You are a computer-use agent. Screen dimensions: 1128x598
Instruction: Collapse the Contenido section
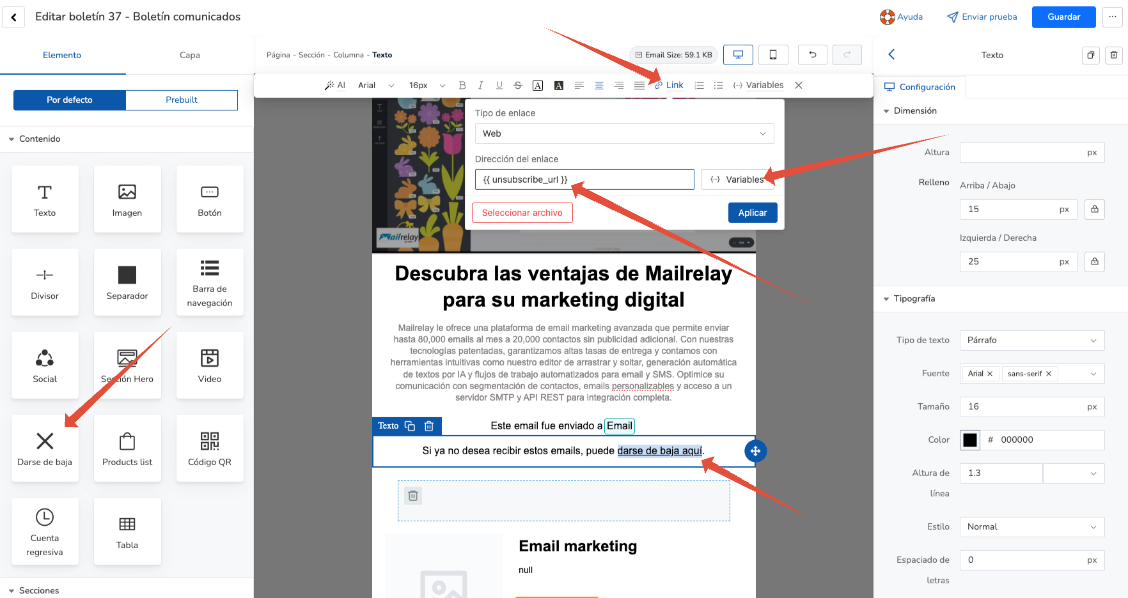point(35,139)
